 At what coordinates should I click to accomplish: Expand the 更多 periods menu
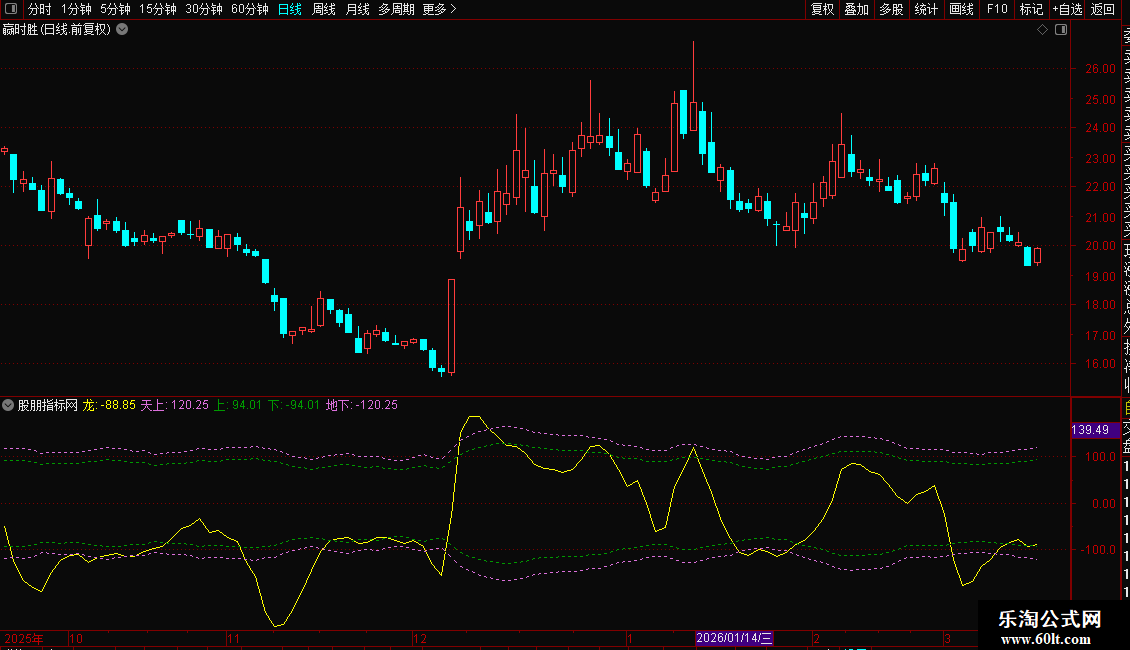(x=439, y=9)
